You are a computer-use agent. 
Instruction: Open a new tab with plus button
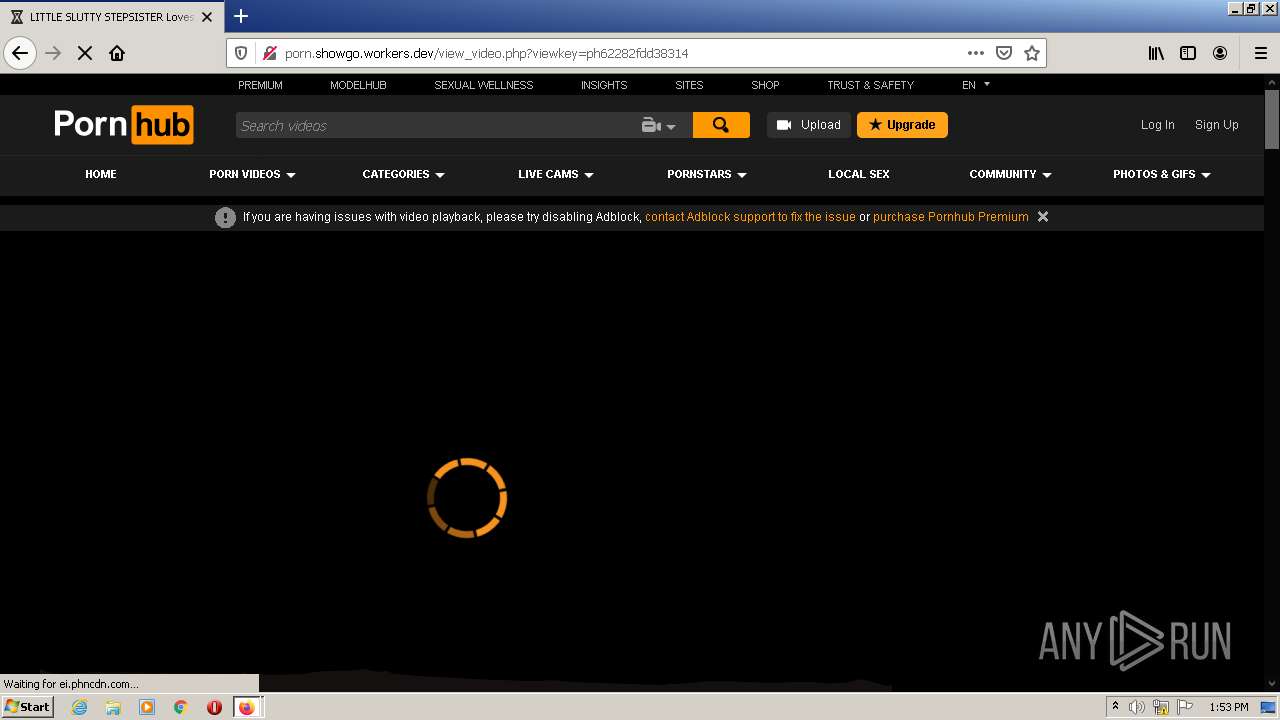click(x=241, y=16)
